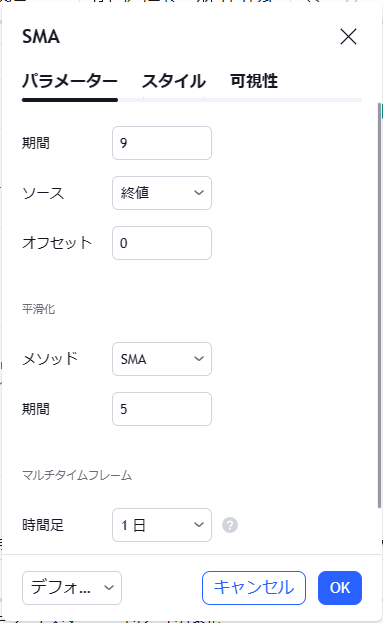Click the chevron arrow in デフォ... dropdown
This screenshot has width=383, height=623.
tap(109, 588)
